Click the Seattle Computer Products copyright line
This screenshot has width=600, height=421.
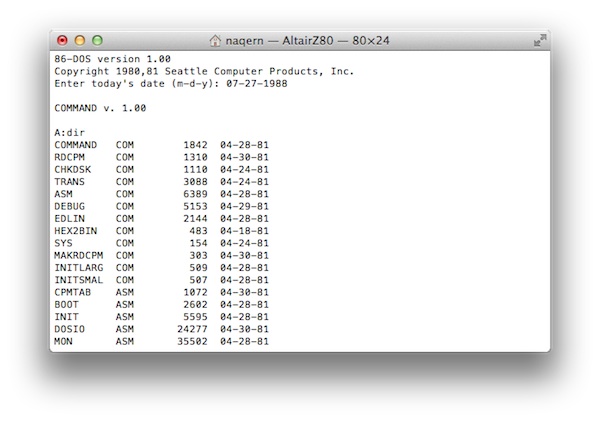click(203, 71)
